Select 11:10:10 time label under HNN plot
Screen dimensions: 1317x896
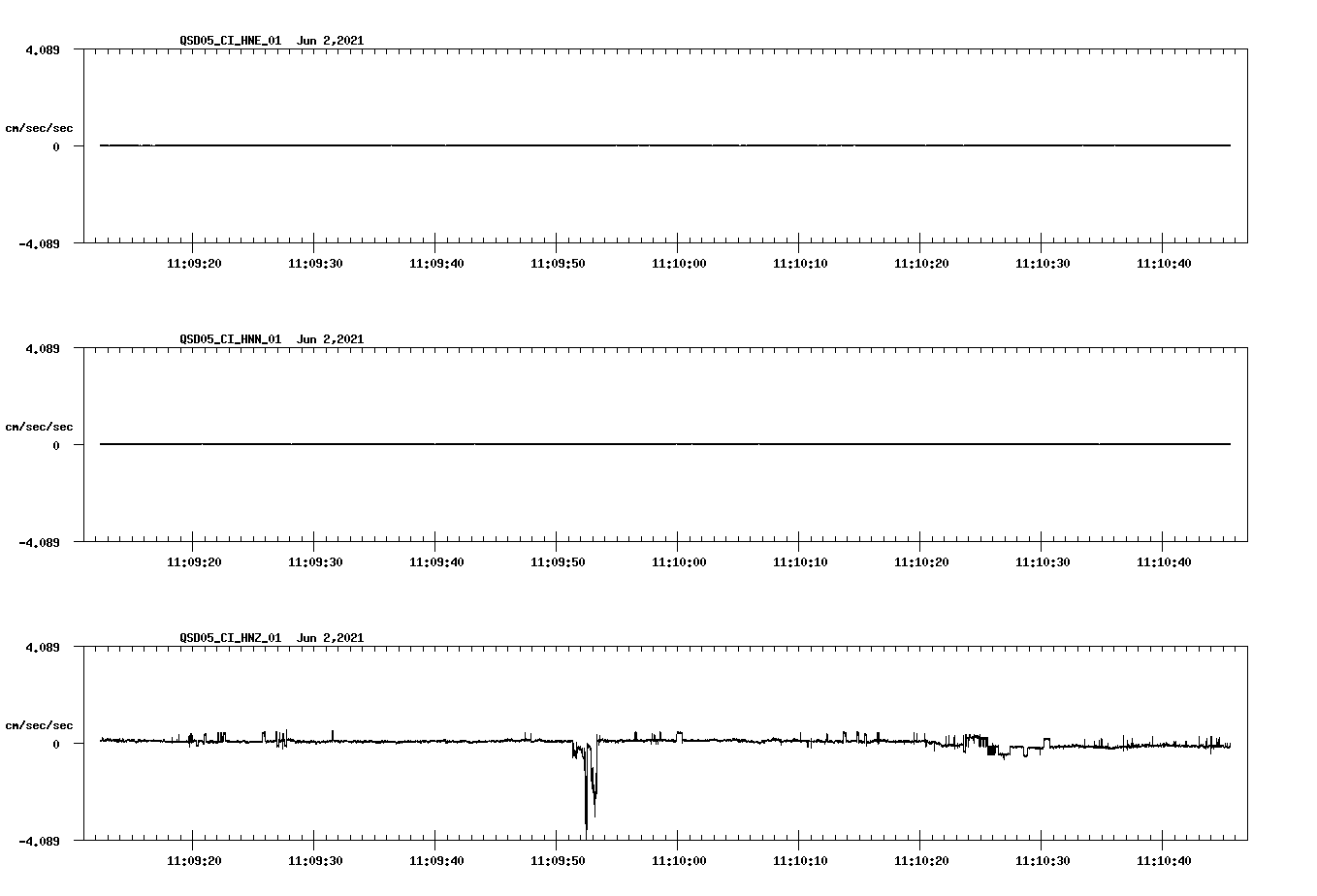[800, 561]
